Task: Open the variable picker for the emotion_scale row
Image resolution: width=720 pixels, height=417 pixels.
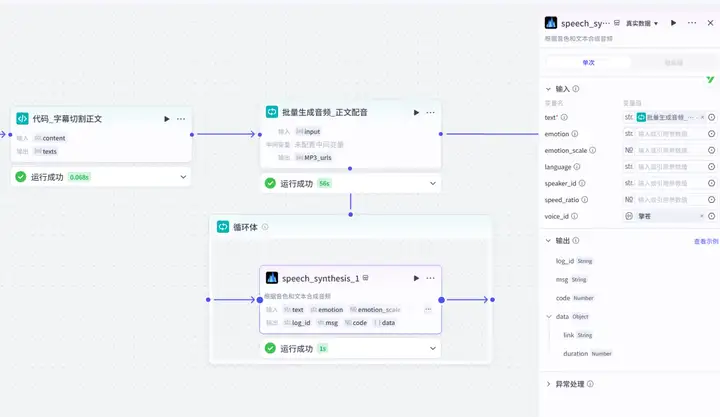Action: [711, 150]
